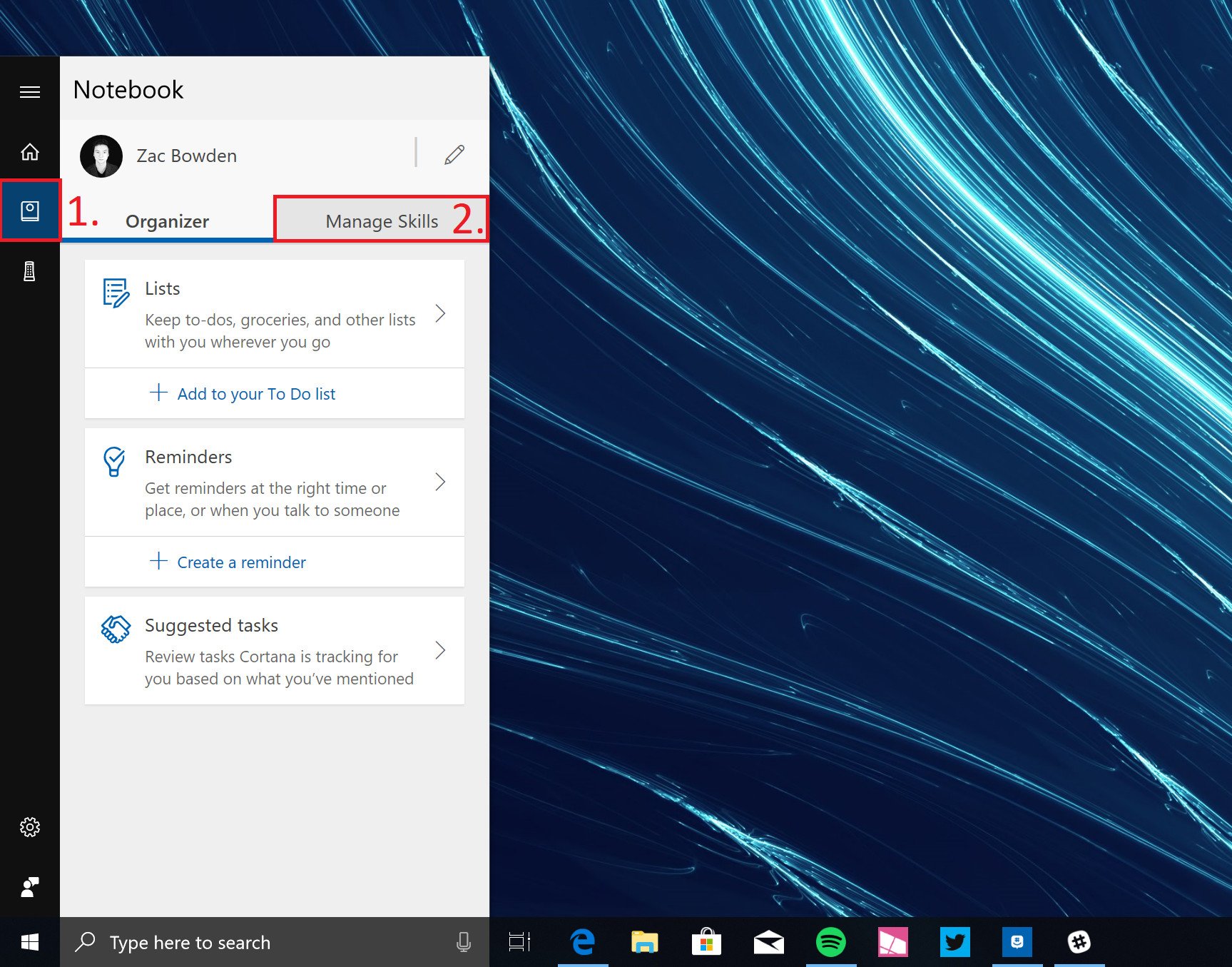Open File Explorer from taskbar
This screenshot has height=967, width=1232.
[x=645, y=942]
